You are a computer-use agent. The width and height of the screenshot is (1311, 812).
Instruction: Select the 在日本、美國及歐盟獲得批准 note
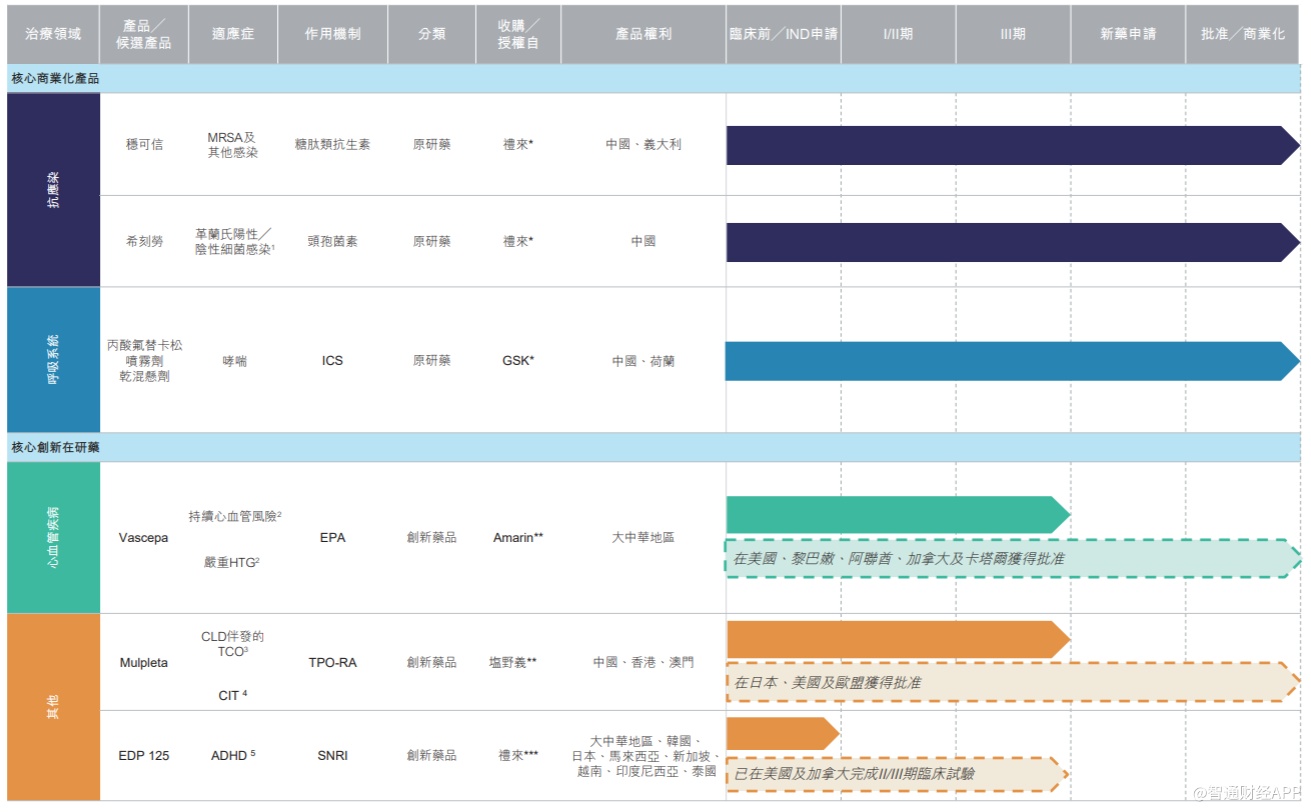pyautogui.click(x=1012, y=682)
